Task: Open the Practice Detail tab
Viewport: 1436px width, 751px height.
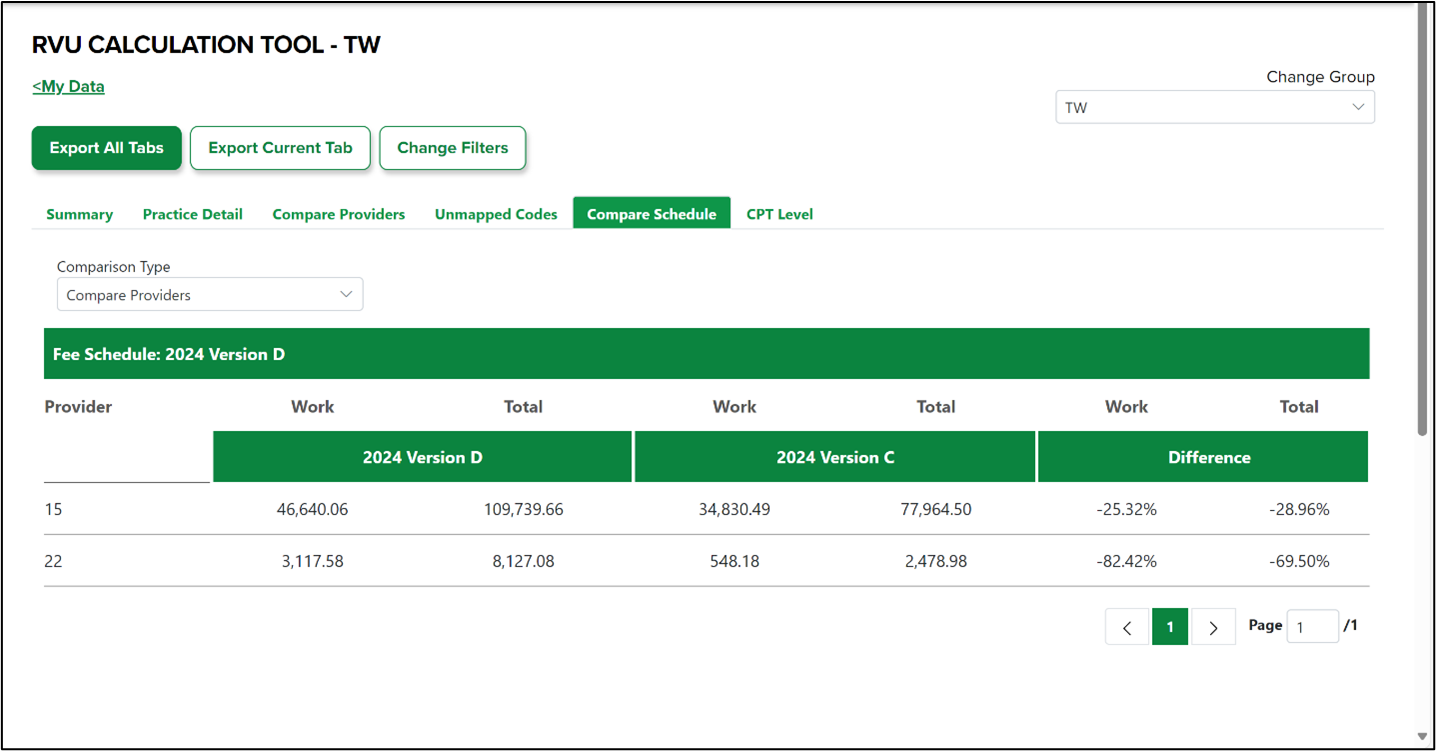Action: pos(192,214)
